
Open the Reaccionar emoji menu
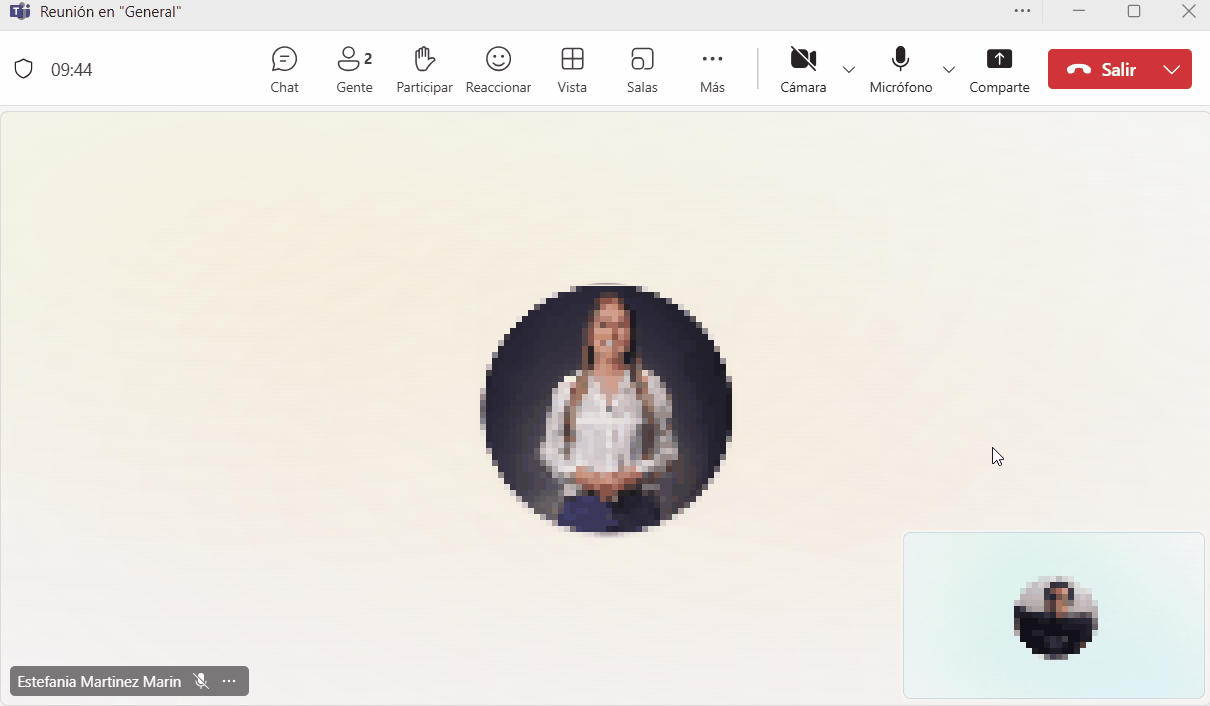pyautogui.click(x=498, y=69)
